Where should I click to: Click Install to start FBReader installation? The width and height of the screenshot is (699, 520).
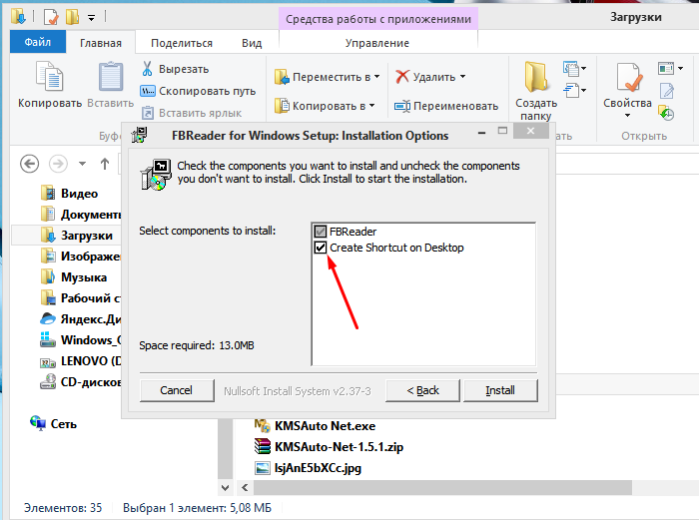point(500,390)
